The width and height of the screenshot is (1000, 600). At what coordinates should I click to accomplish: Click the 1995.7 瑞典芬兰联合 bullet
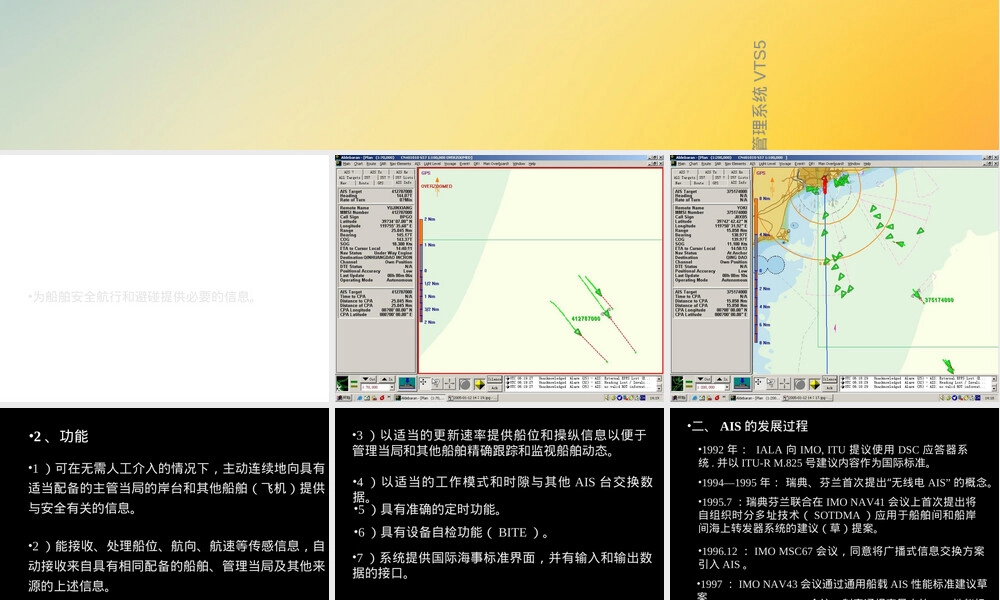coord(837,515)
